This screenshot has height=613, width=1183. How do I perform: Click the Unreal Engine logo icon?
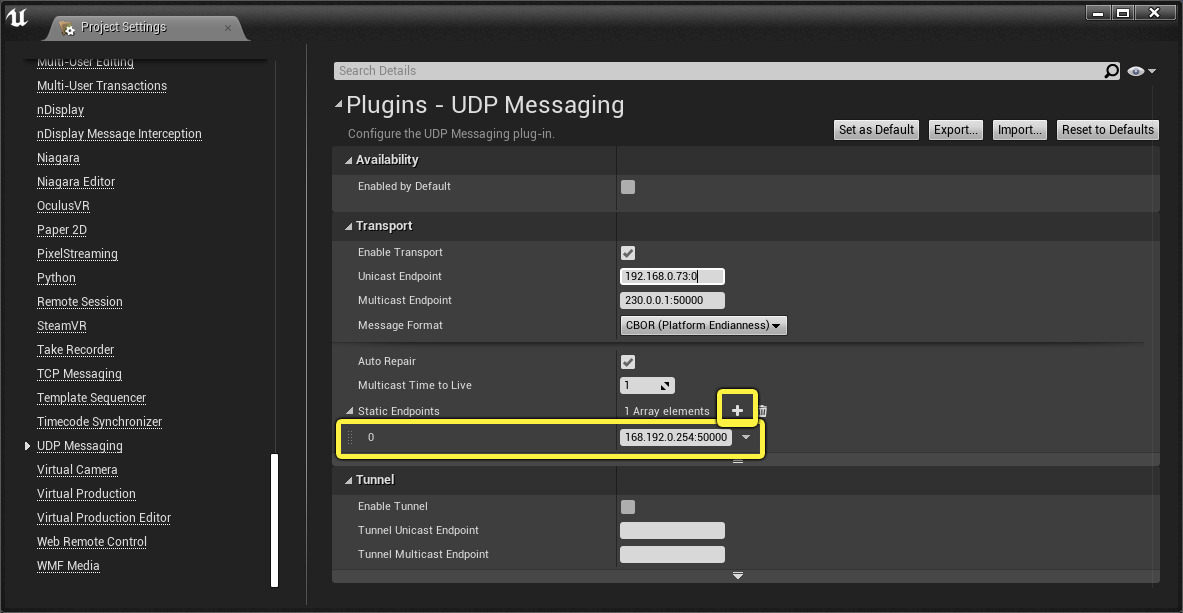coord(16,18)
